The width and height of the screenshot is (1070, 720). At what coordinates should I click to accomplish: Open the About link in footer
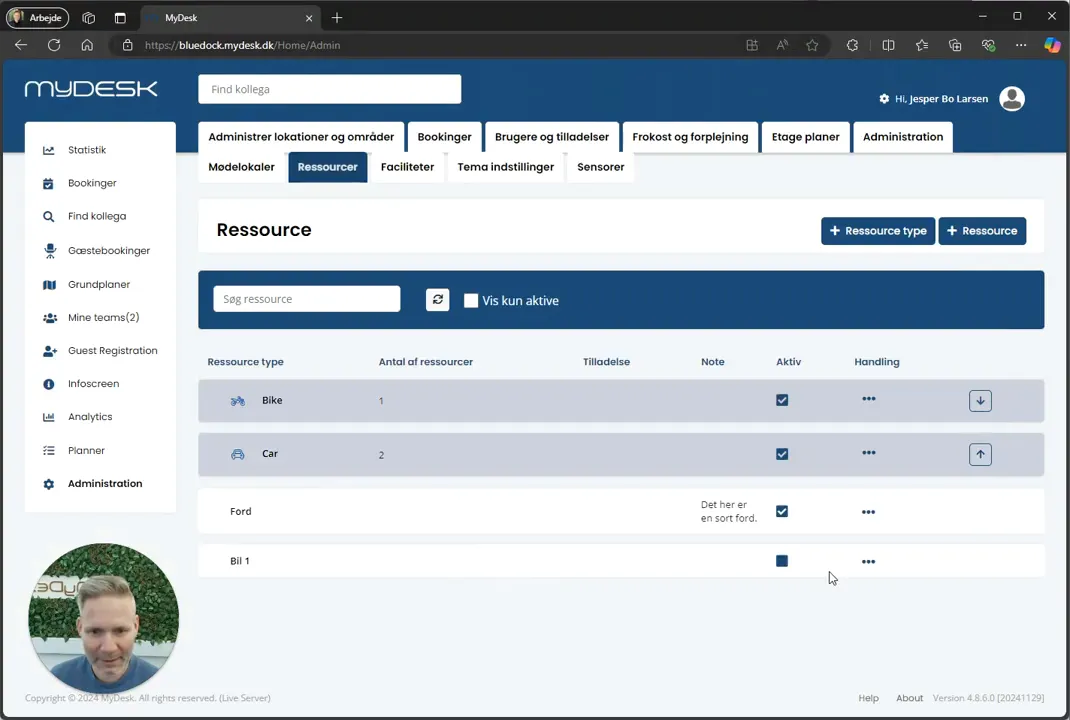click(910, 698)
